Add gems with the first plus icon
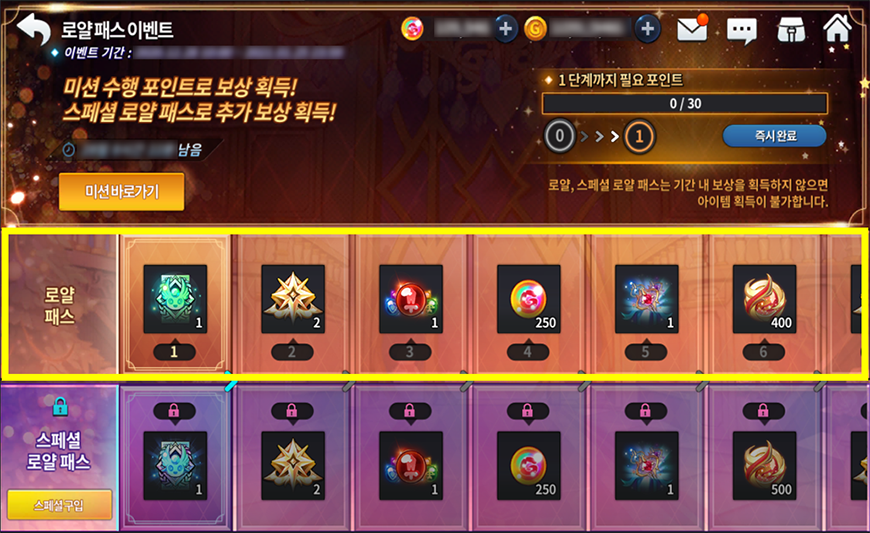This screenshot has height=533, width=870. pyautogui.click(x=505, y=28)
